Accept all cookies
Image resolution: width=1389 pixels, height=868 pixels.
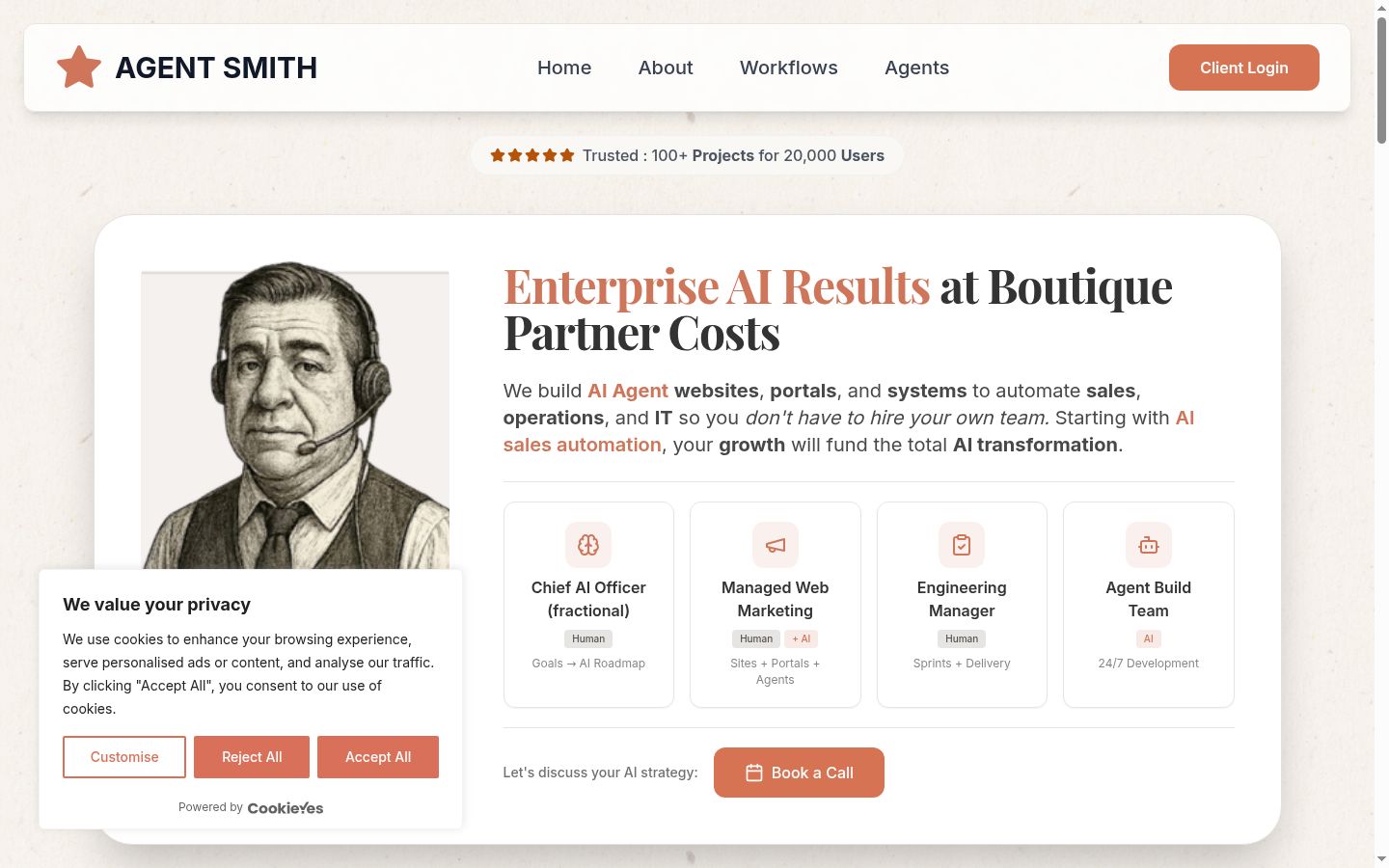378,757
